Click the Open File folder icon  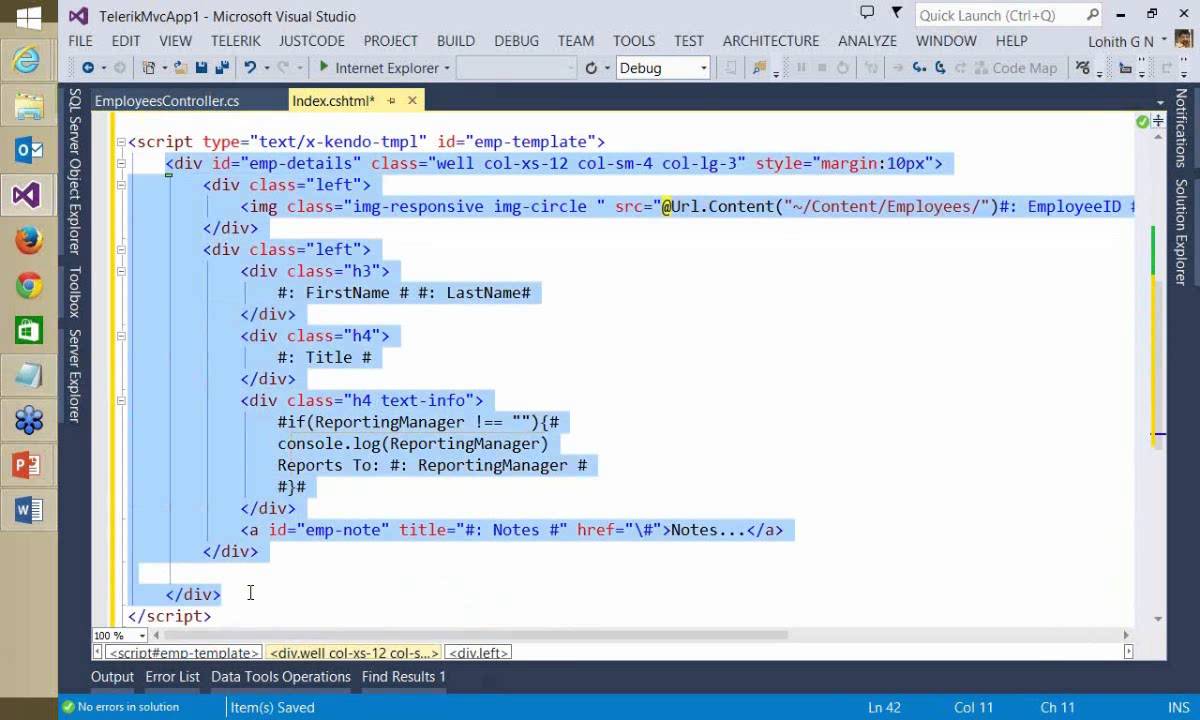pyautogui.click(x=181, y=68)
